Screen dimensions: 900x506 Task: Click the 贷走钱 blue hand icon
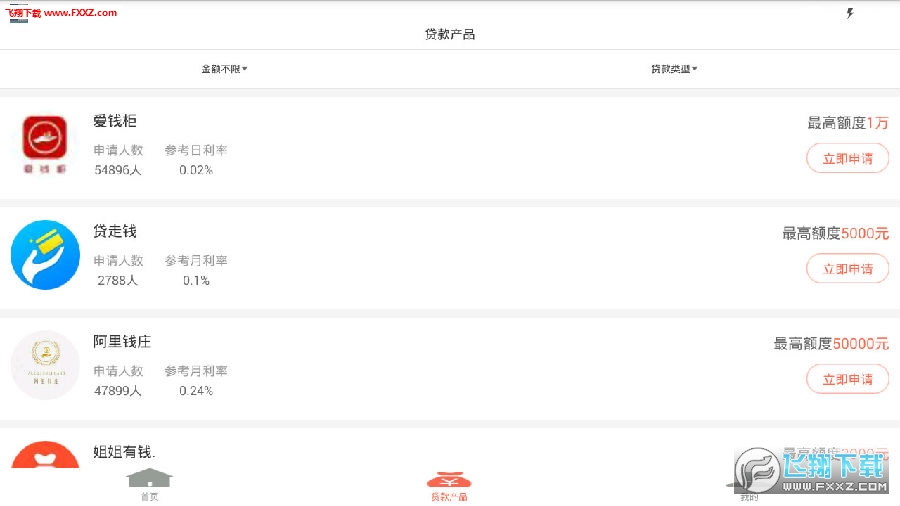pos(45,255)
